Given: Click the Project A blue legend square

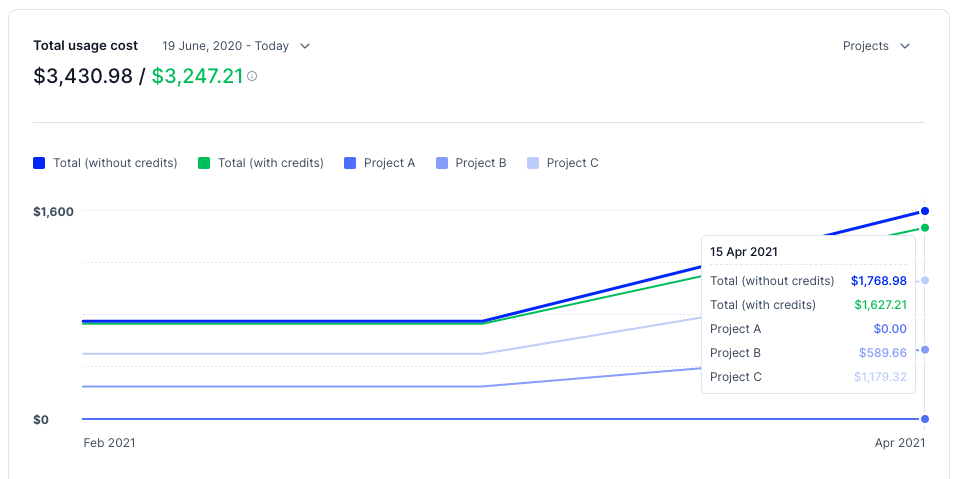Looking at the screenshot, I should (350, 163).
